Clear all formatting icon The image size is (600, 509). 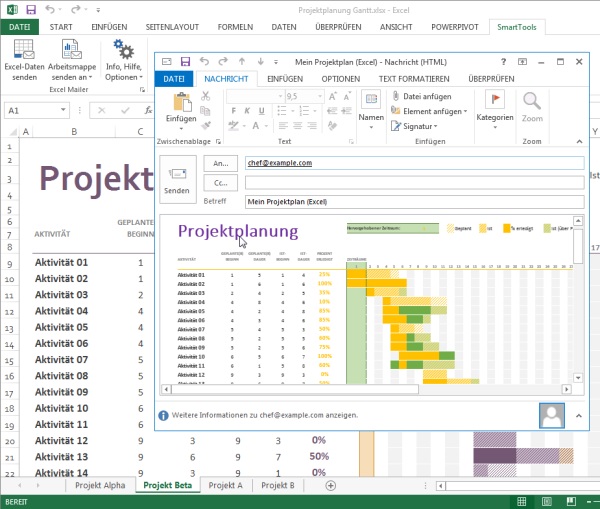[x=332, y=126]
